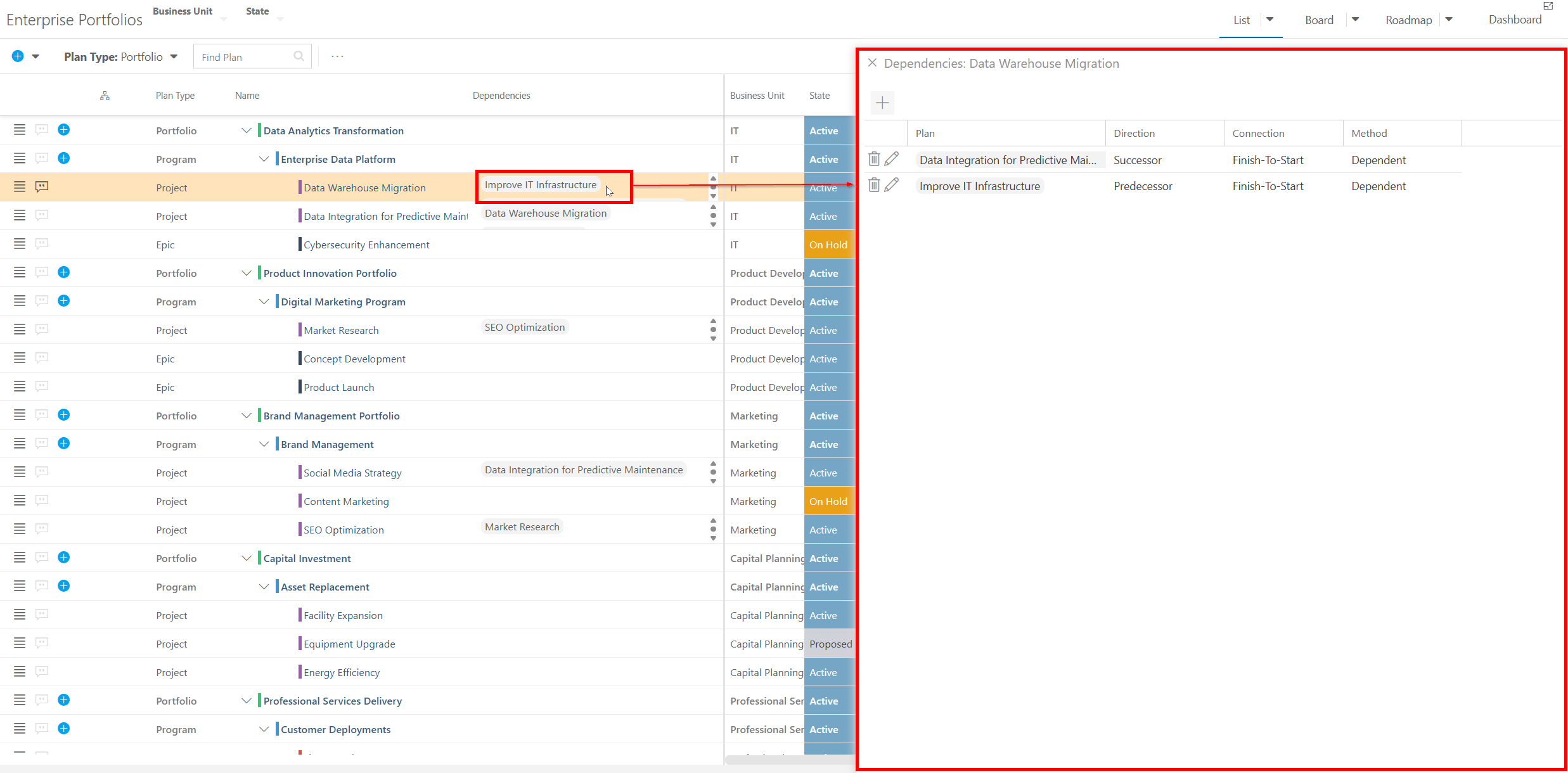Switch to the Board view
Screen dimensions: 1568x773
pos(1319,20)
